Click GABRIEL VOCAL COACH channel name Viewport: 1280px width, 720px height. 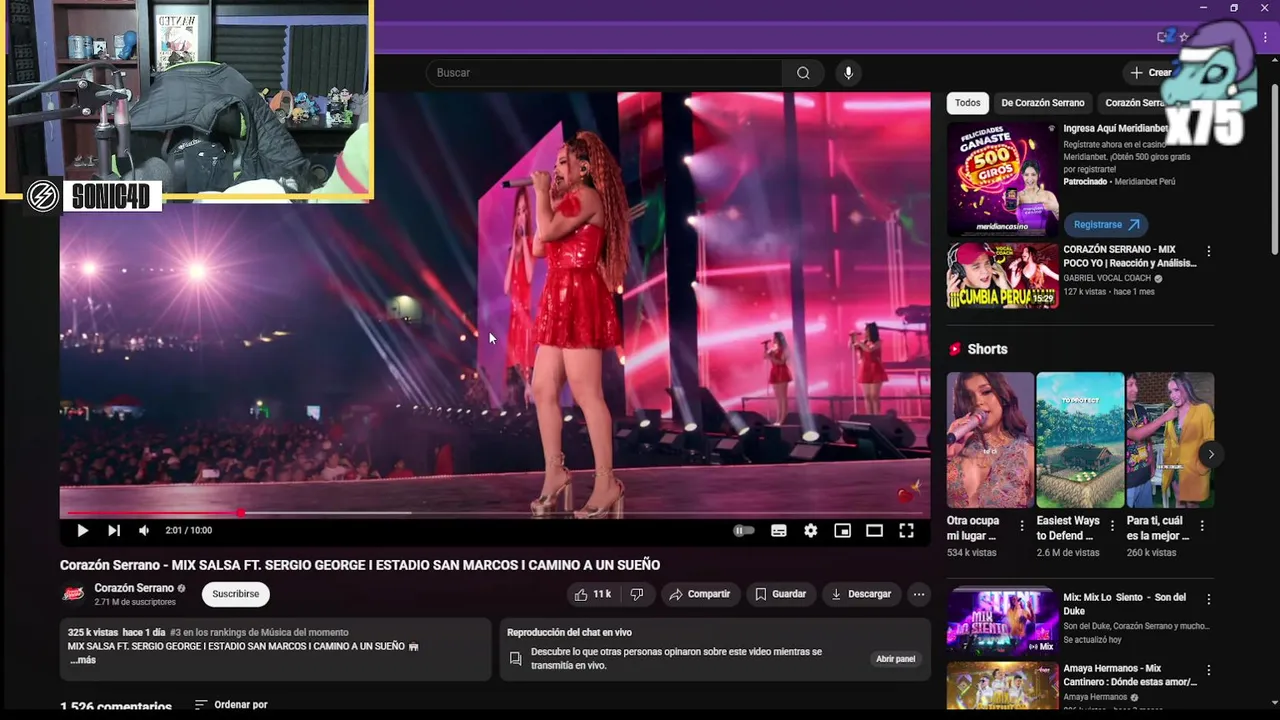click(1107, 278)
